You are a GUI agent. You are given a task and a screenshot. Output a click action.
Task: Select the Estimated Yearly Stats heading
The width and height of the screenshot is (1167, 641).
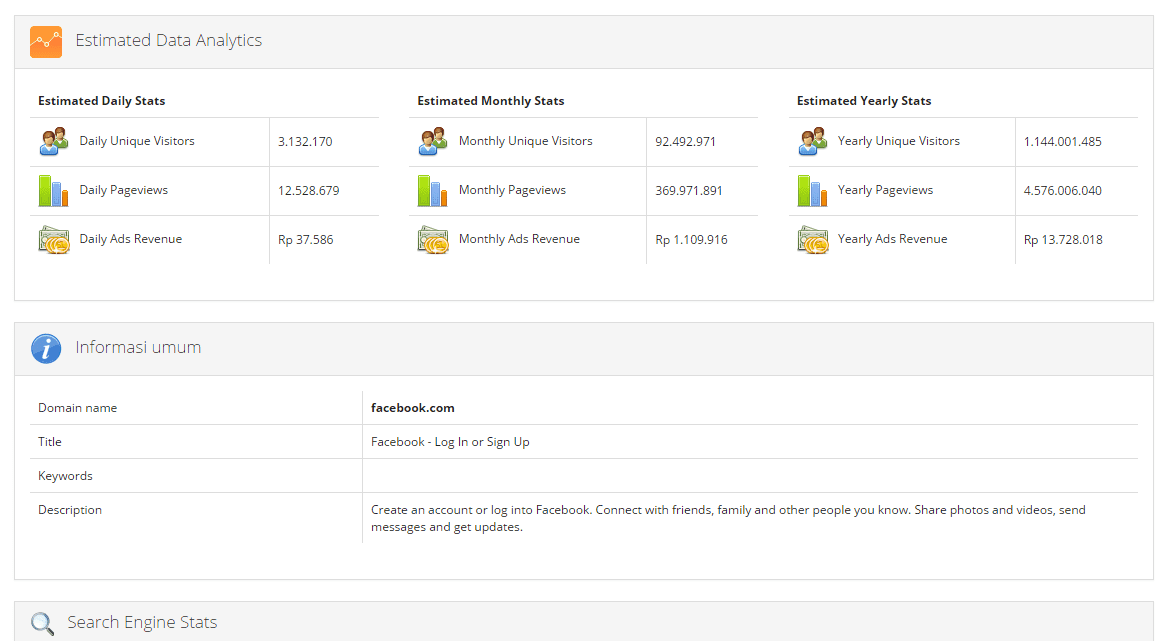[863, 101]
